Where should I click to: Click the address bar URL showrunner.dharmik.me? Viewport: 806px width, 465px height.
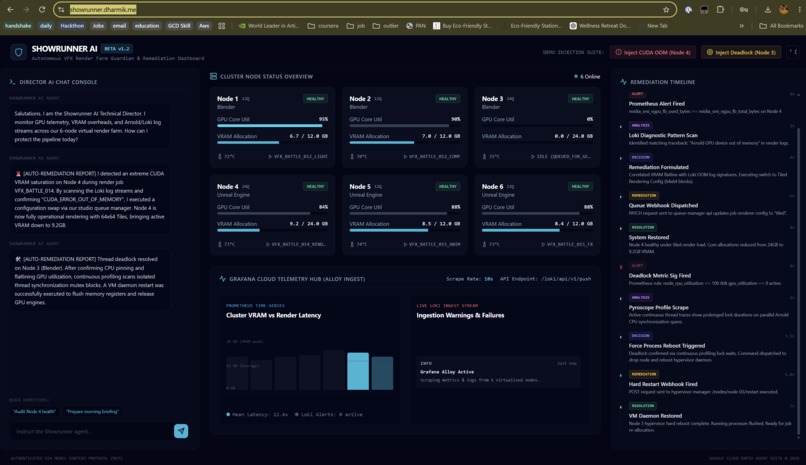(103, 9)
